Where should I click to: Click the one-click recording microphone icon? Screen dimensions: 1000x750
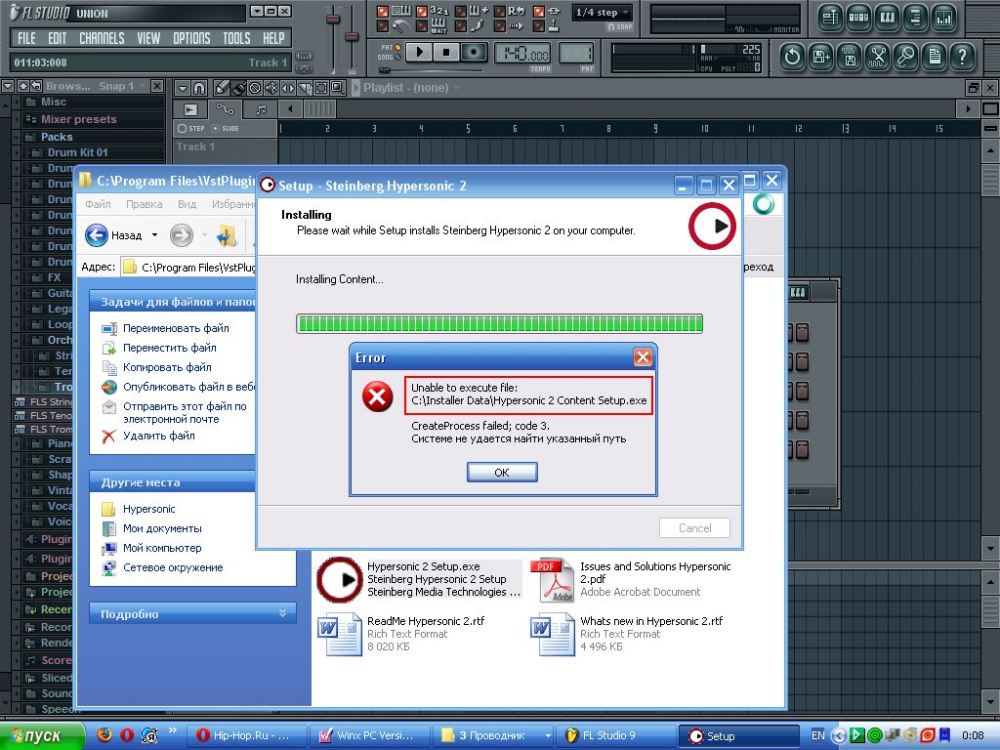tap(906, 57)
